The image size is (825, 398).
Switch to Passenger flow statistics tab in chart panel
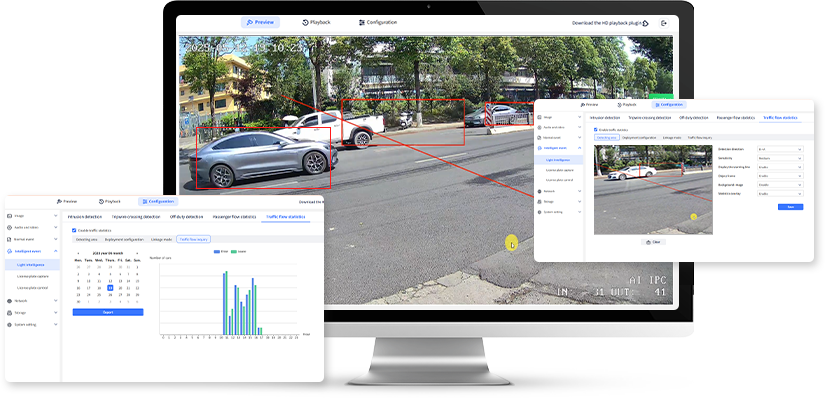pyautogui.click(x=234, y=217)
